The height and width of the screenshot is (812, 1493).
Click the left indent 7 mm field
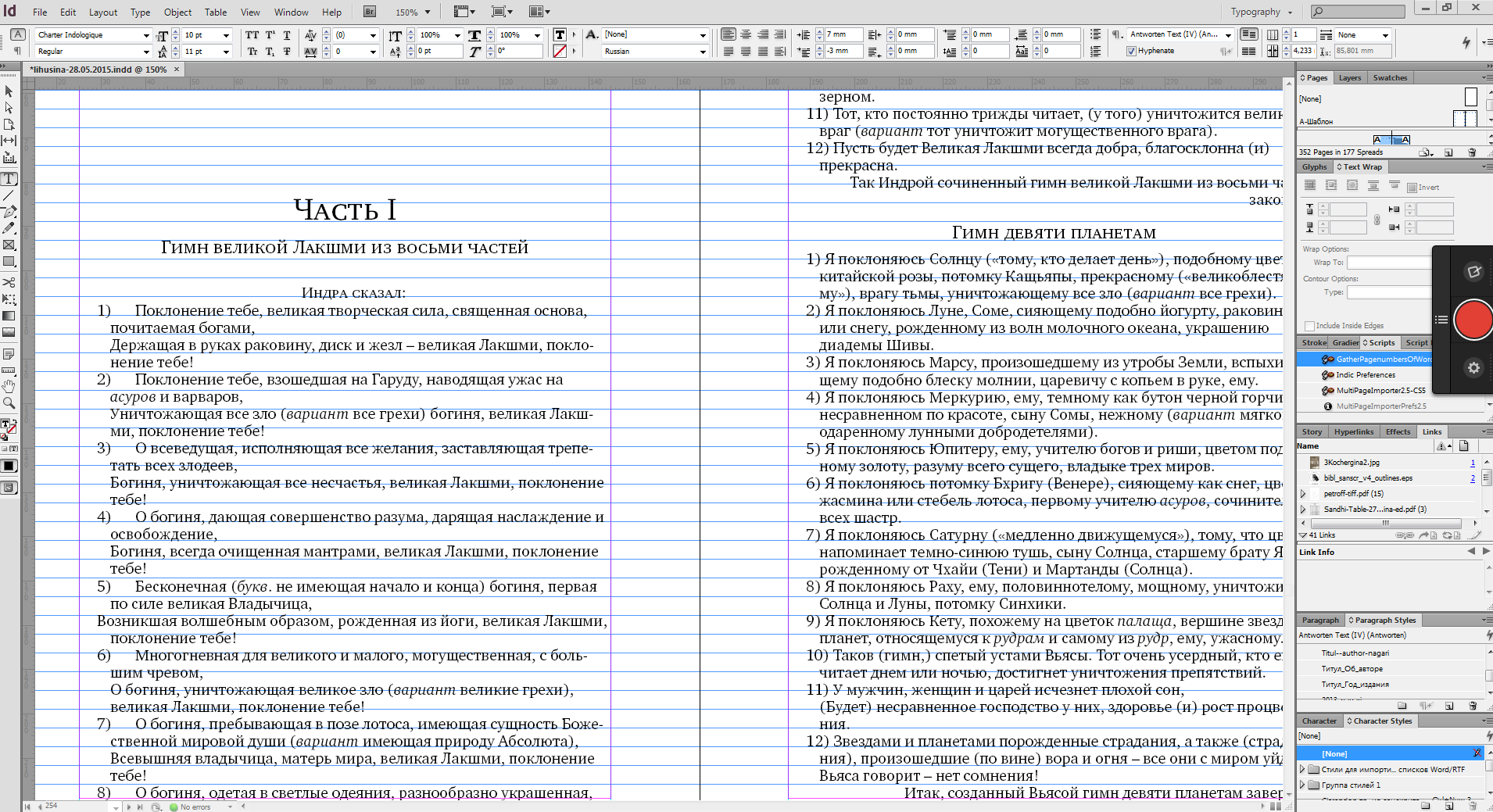(x=845, y=35)
